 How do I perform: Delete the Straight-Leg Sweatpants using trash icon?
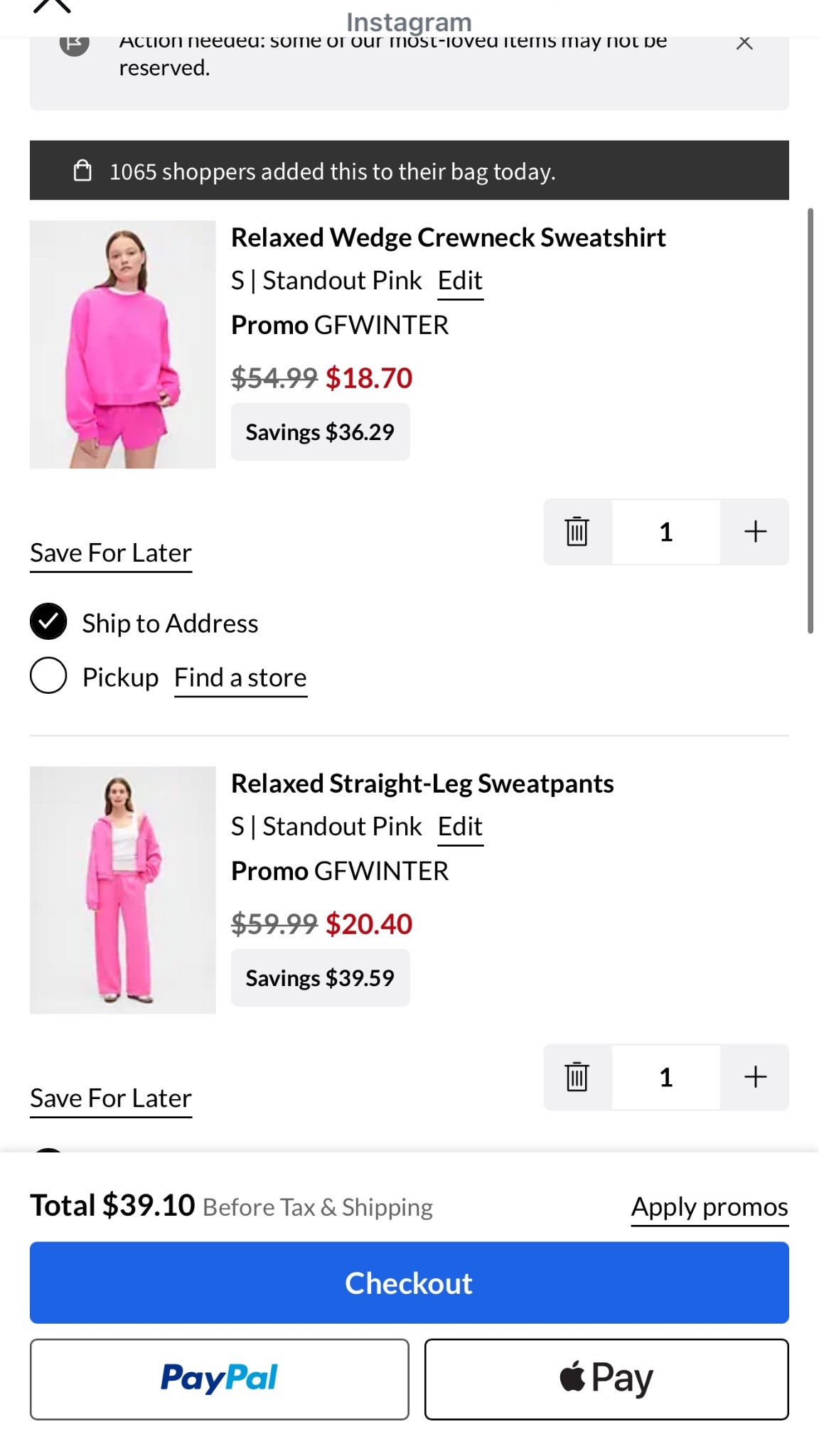(577, 1077)
